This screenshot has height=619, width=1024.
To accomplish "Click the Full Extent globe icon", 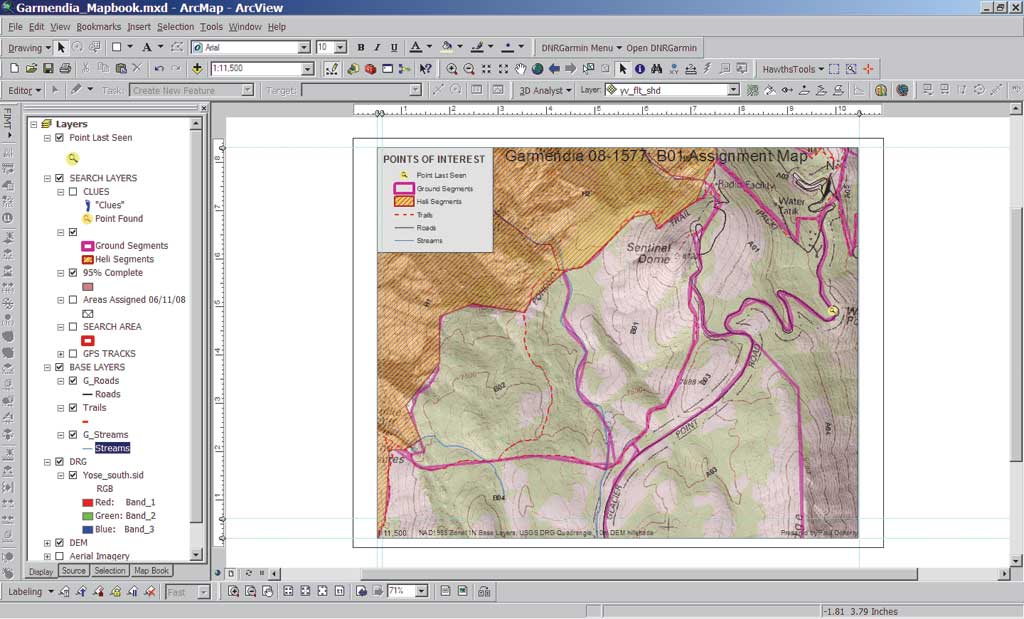I will point(537,69).
